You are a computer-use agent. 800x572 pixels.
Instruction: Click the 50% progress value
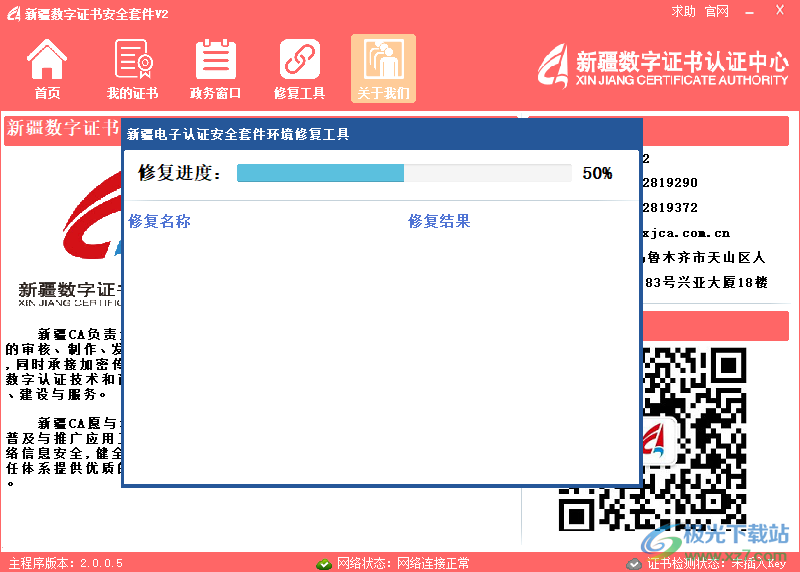click(x=597, y=173)
